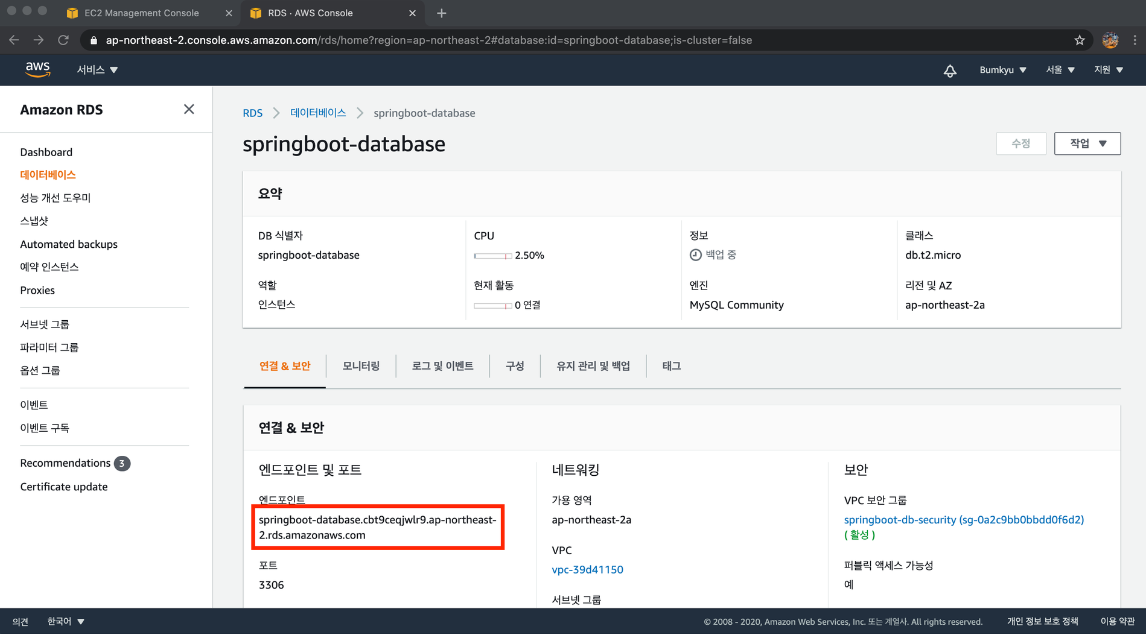Click the springboot-database page heading
Viewport: 1146px width, 634px height.
coord(344,144)
